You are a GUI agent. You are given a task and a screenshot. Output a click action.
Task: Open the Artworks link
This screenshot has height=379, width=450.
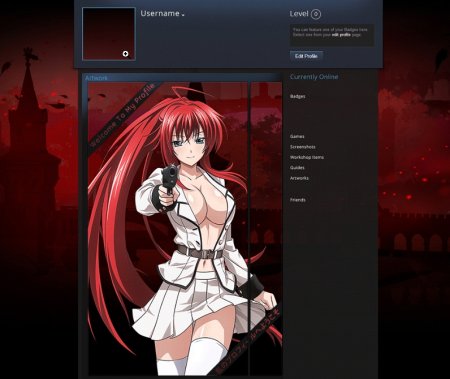click(x=299, y=178)
